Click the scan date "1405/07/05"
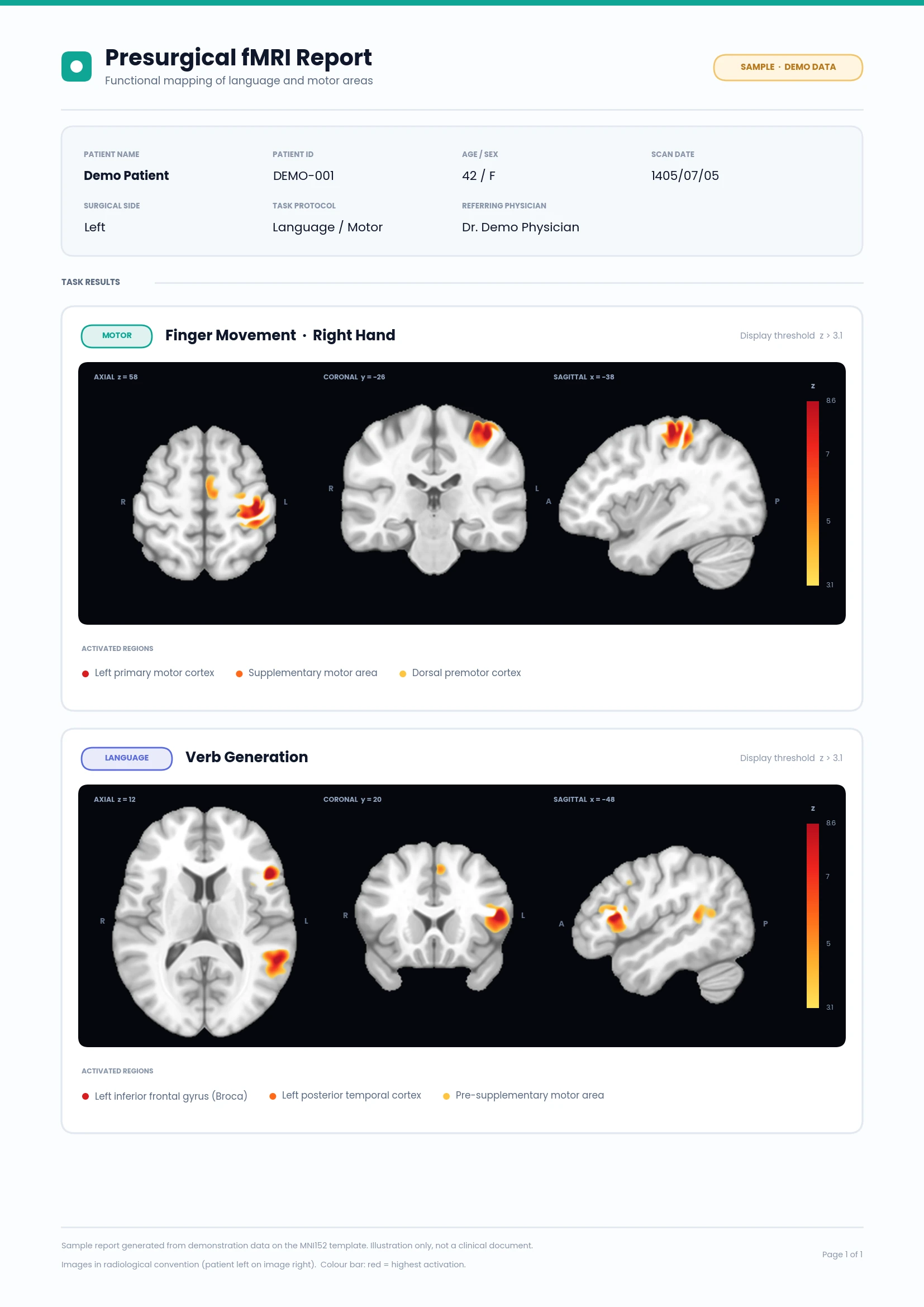 [685, 175]
